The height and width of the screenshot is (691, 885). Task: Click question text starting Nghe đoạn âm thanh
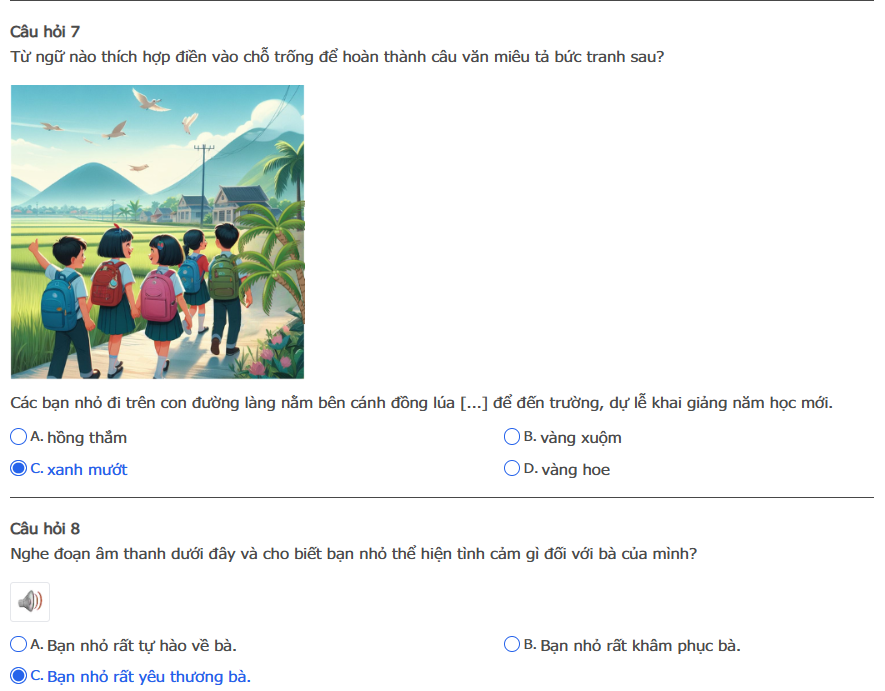(x=354, y=554)
